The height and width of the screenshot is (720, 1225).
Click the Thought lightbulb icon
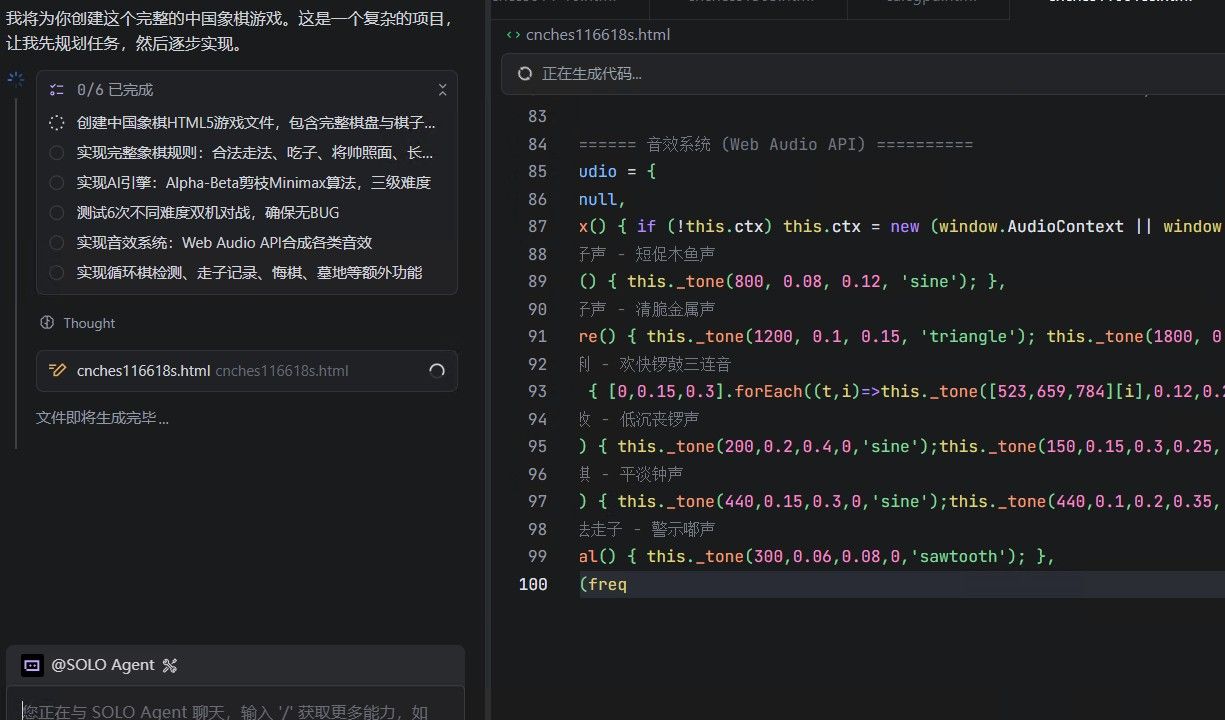46,323
